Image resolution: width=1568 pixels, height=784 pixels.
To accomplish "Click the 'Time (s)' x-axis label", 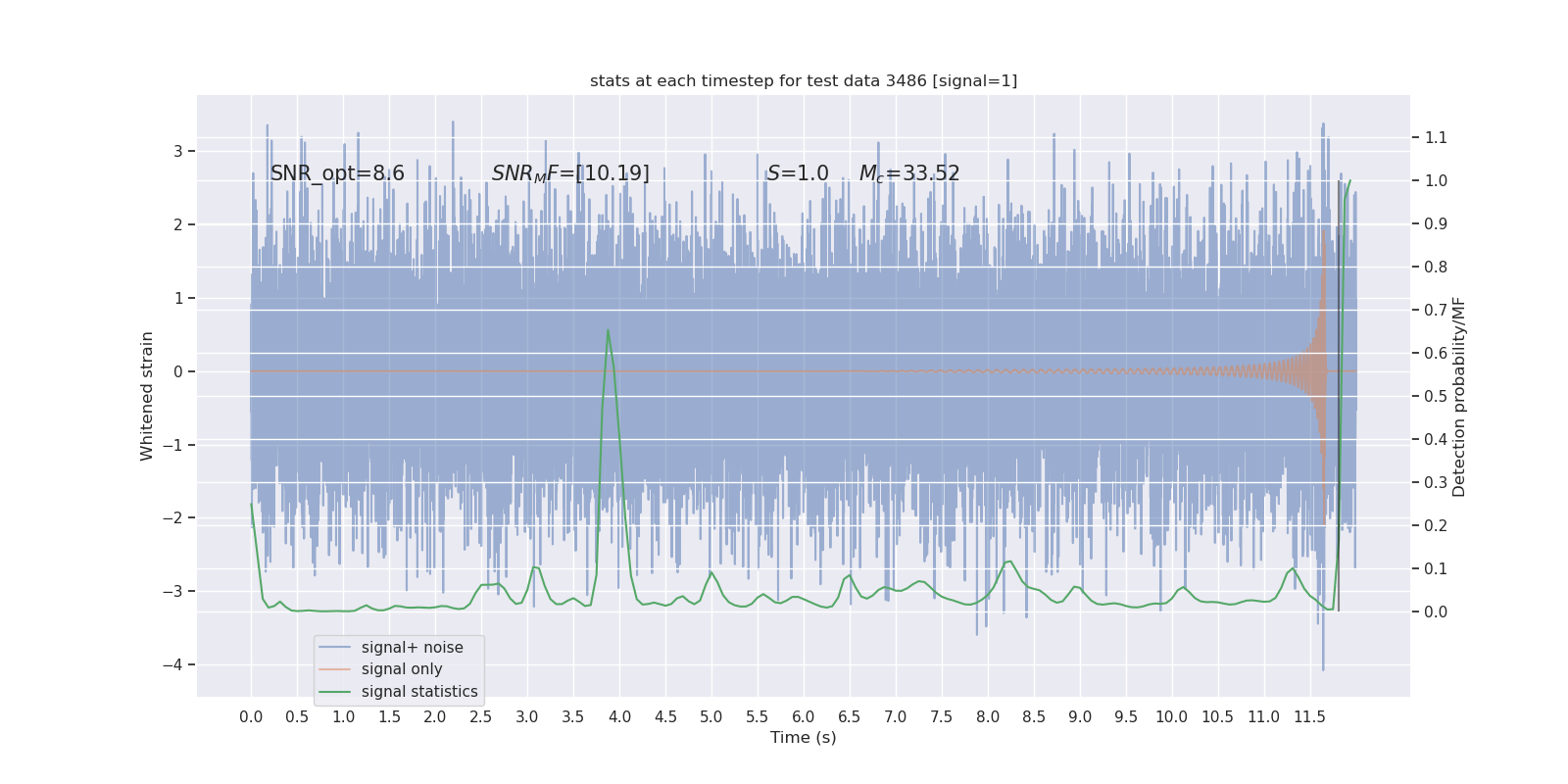I will pos(804,737).
